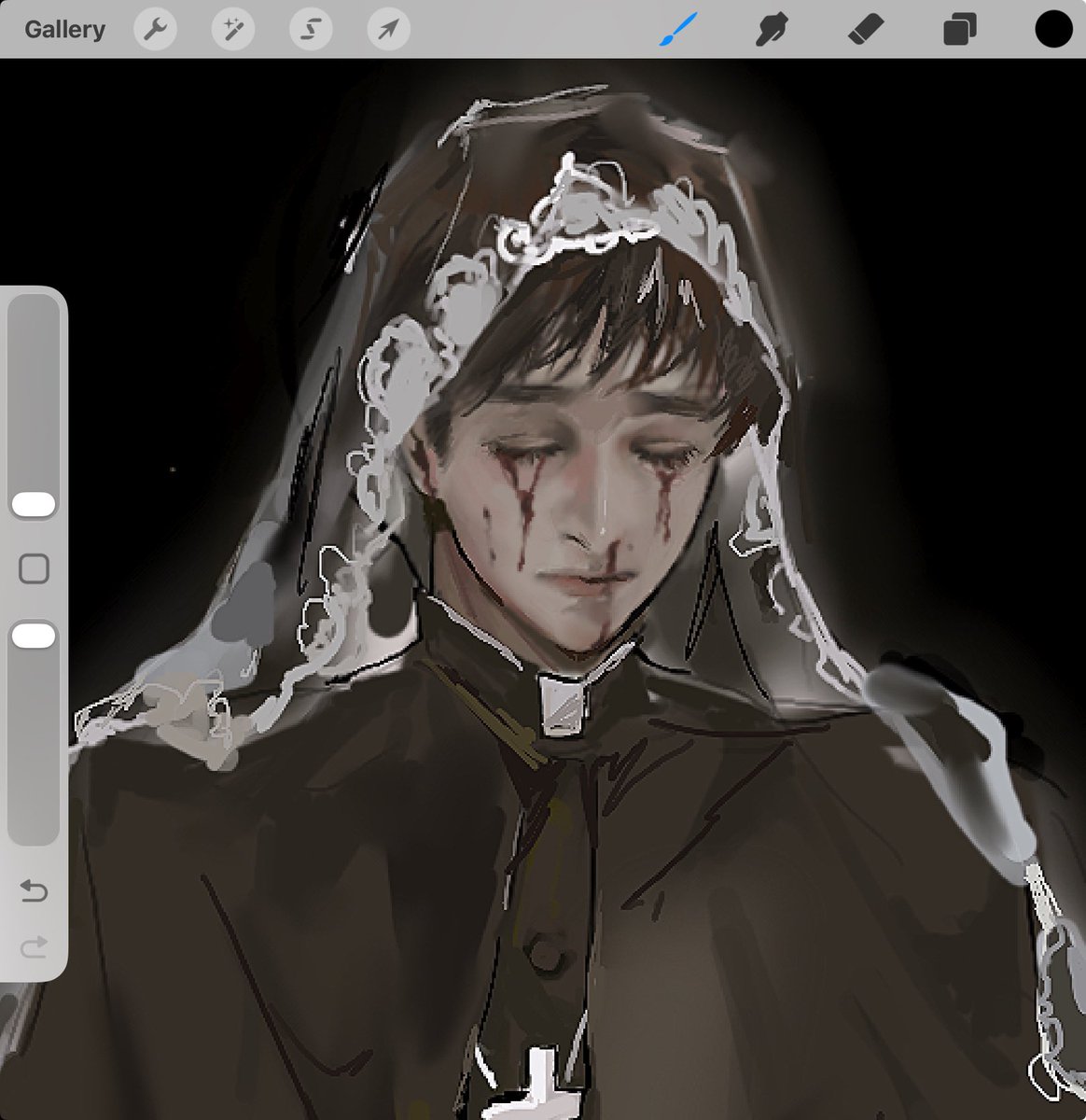The width and height of the screenshot is (1086, 1120).
Task: Select the Paint brush tool
Action: (678, 29)
